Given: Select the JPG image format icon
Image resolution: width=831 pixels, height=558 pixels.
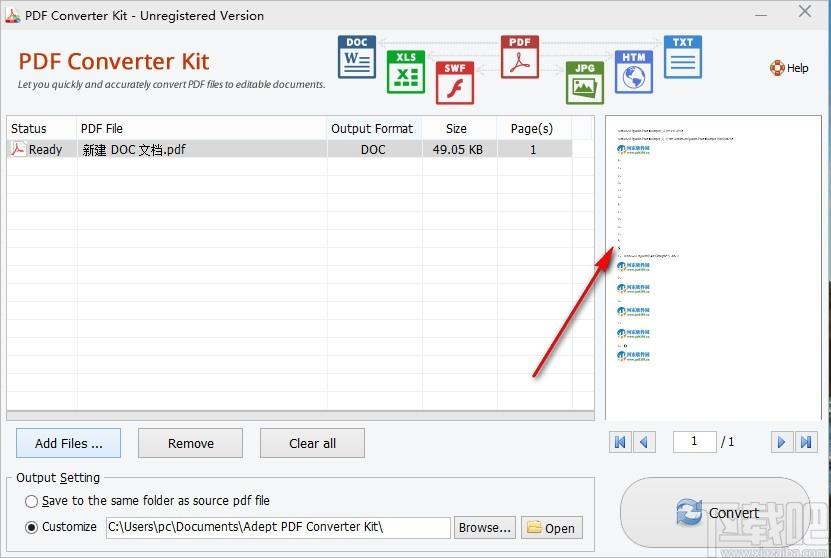Looking at the screenshot, I should (x=585, y=83).
